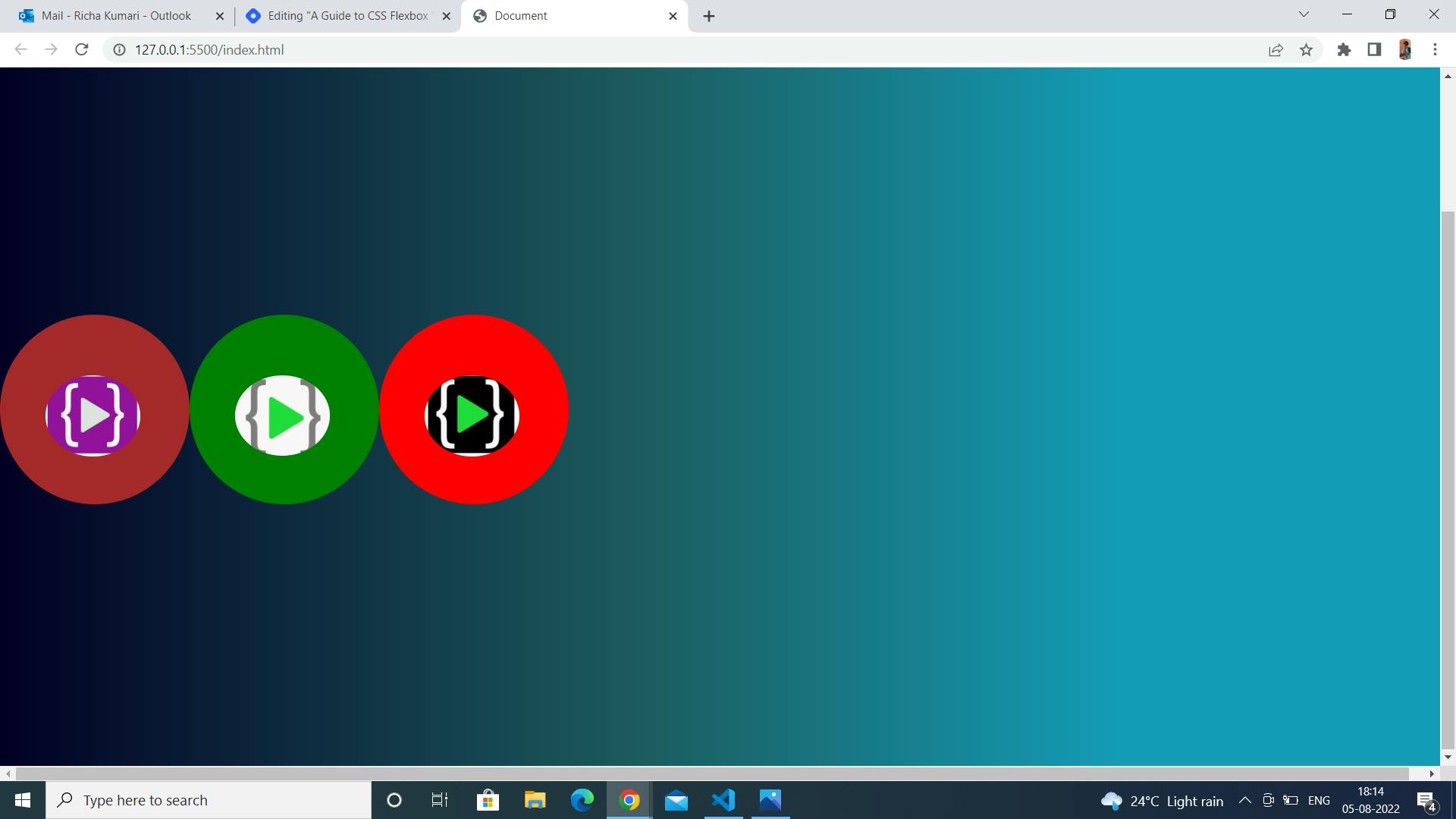Launch Microsoft Store from taskbar
The image size is (1456, 819).
coord(488,800)
